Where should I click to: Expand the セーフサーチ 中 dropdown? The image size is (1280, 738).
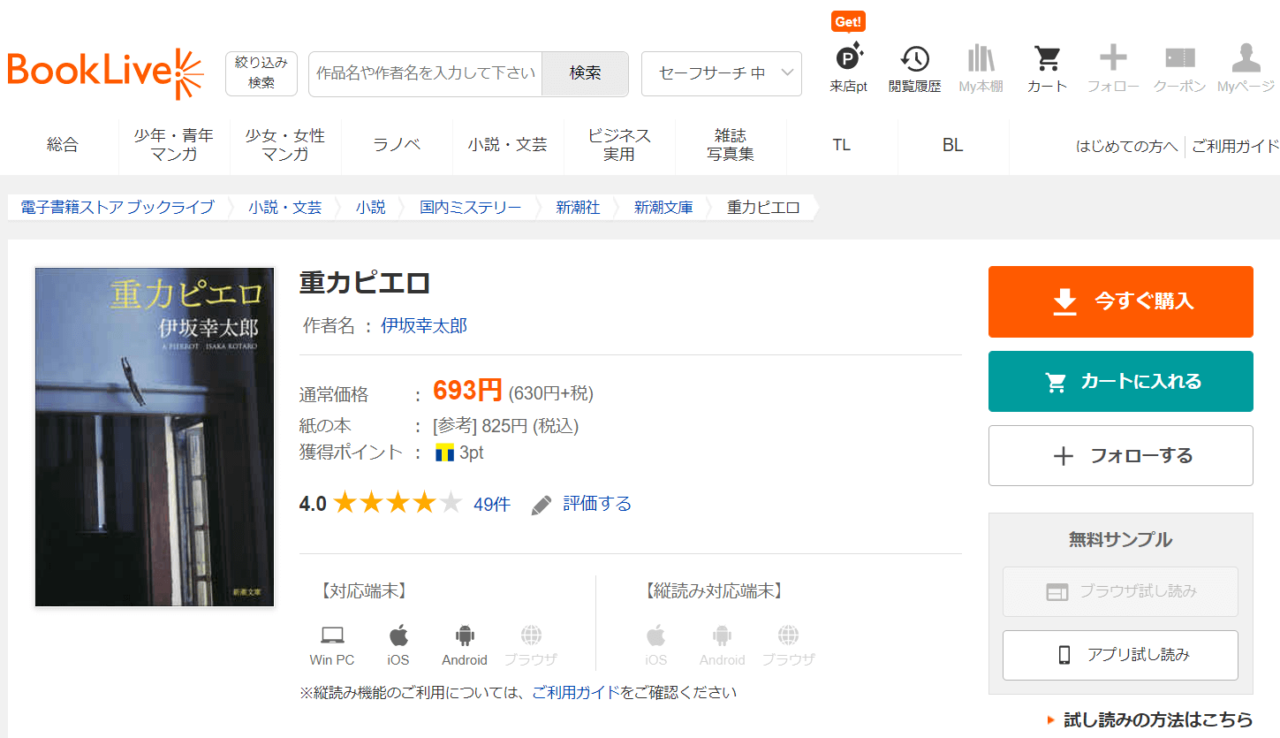coord(721,73)
